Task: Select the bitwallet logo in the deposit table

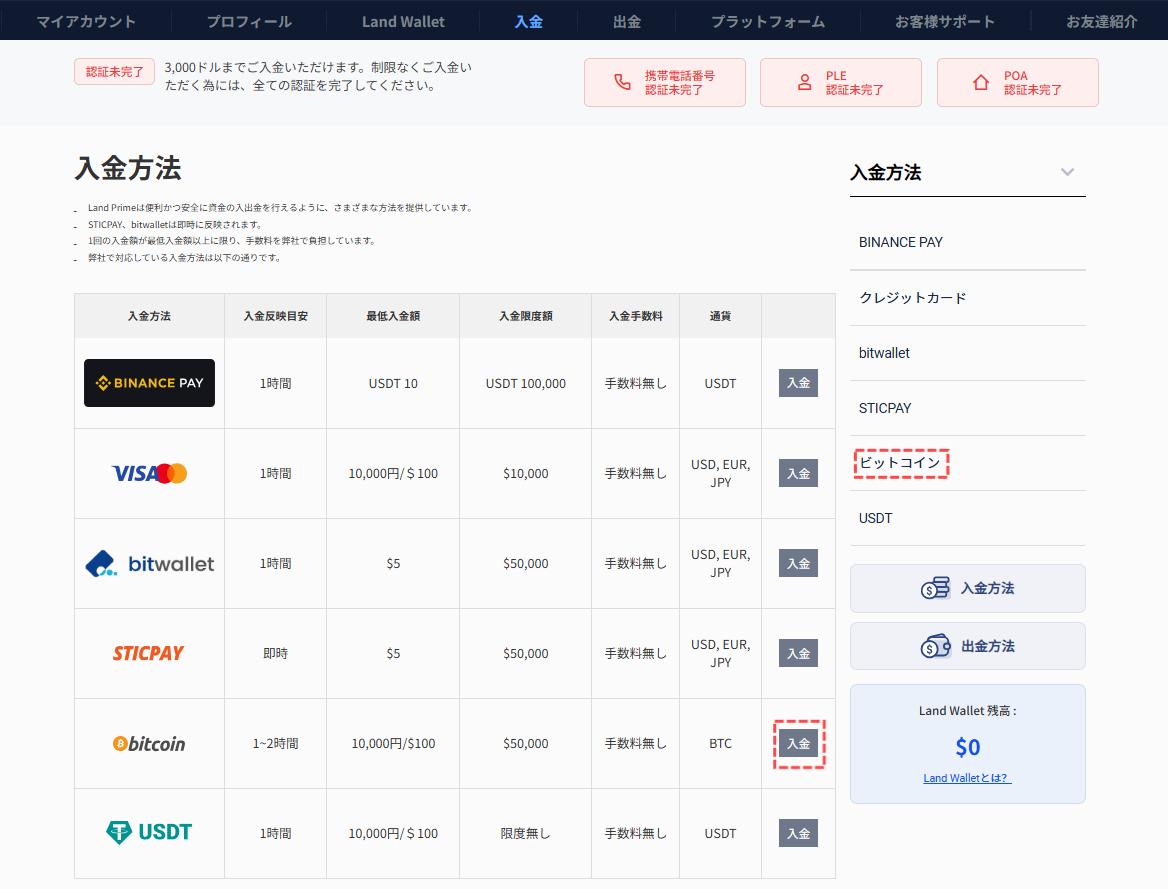Action: coord(149,563)
